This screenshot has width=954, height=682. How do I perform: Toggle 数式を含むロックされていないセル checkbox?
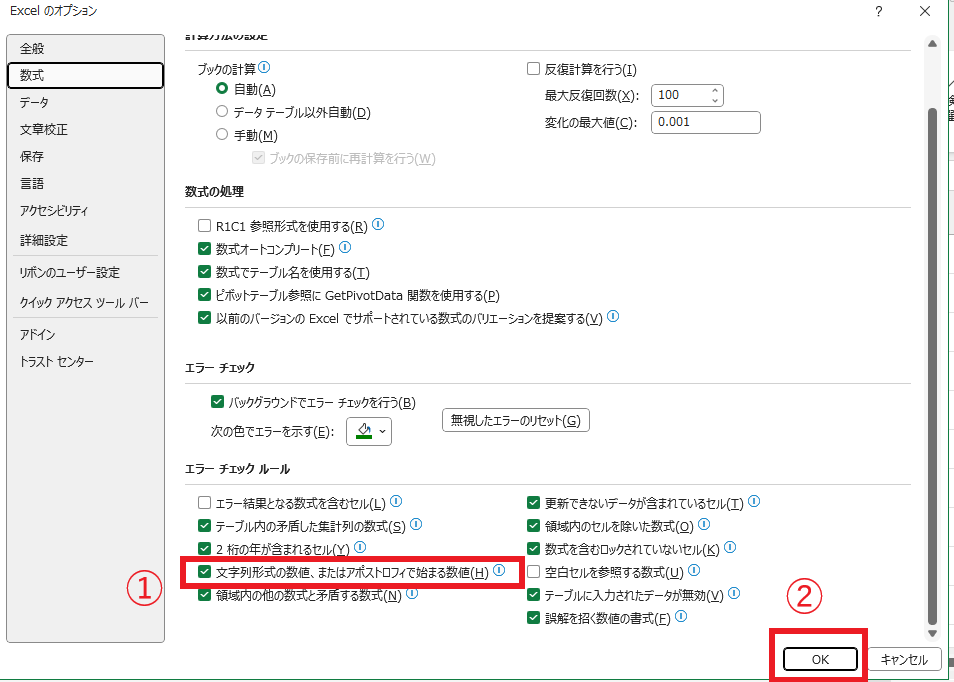[x=534, y=549]
